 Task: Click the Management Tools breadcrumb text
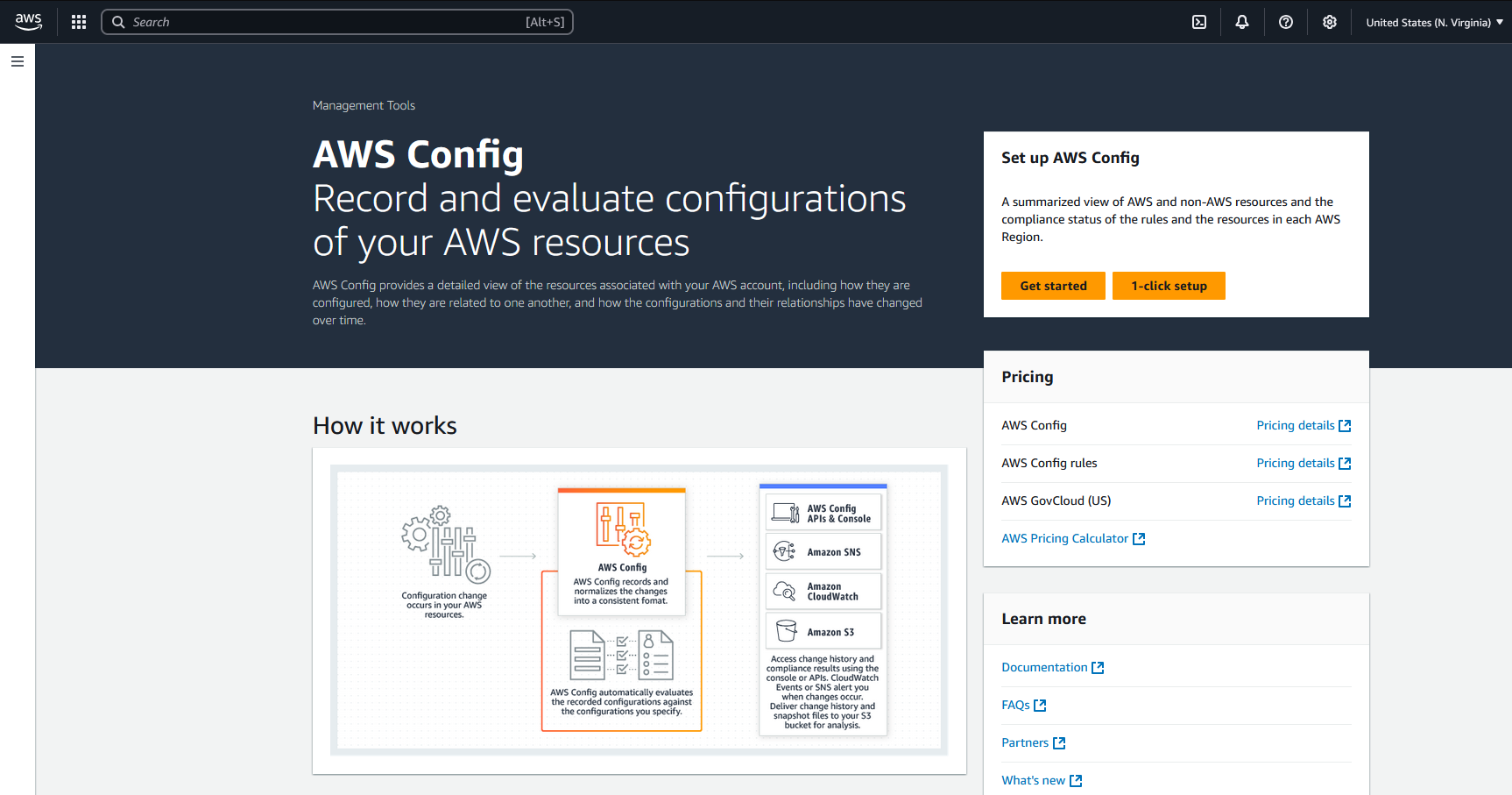(364, 105)
